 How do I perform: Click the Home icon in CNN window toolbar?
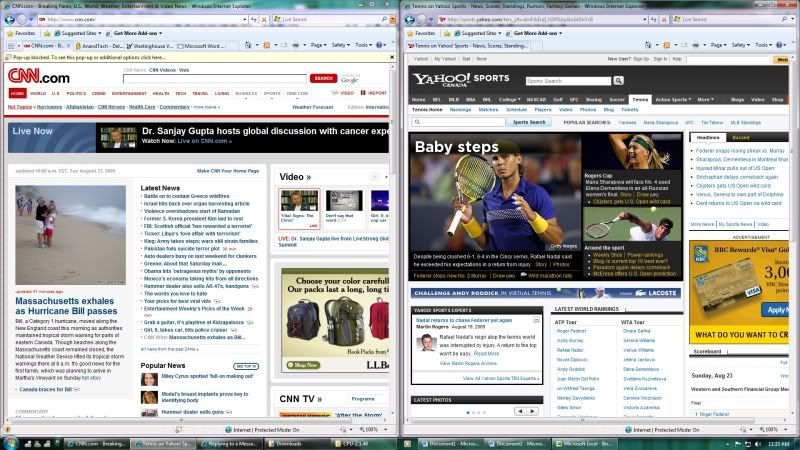(247, 45)
